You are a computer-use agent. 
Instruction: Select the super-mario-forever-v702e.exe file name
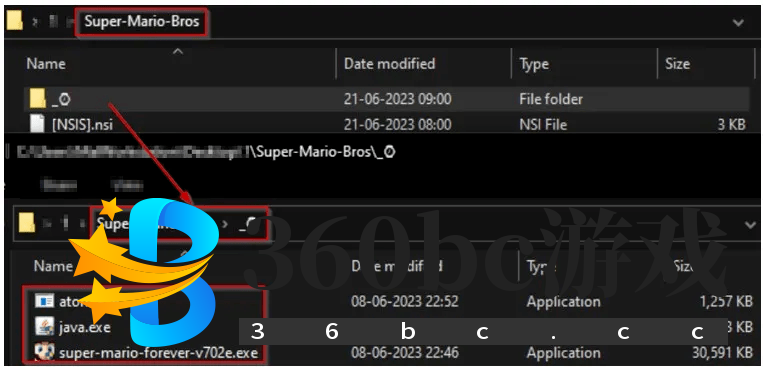tap(158, 352)
